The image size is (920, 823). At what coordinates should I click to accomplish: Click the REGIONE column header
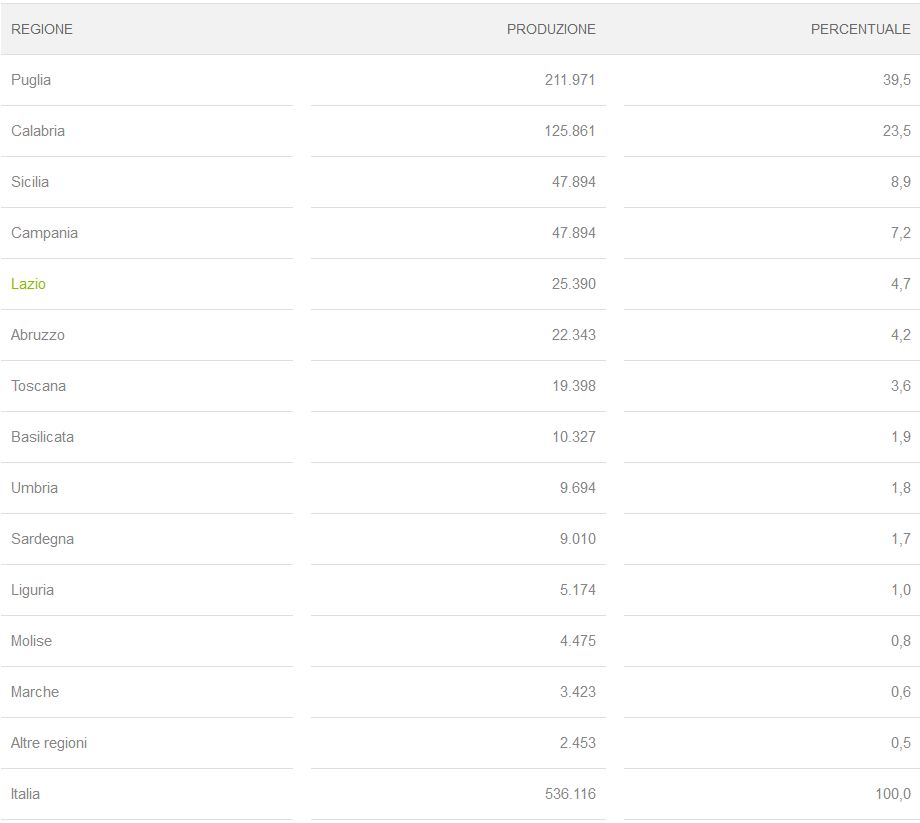point(42,29)
